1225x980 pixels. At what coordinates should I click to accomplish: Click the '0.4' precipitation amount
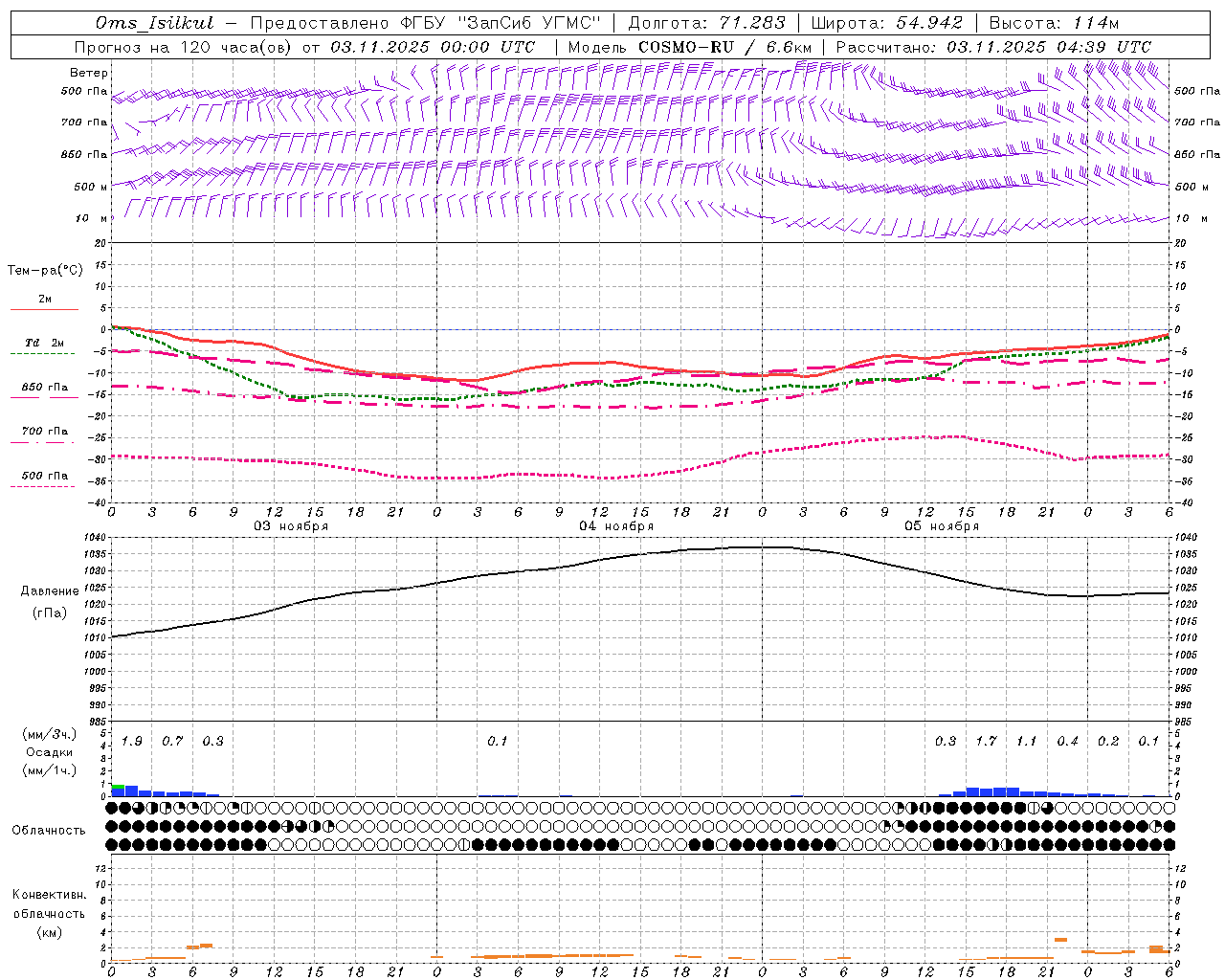(x=1067, y=742)
